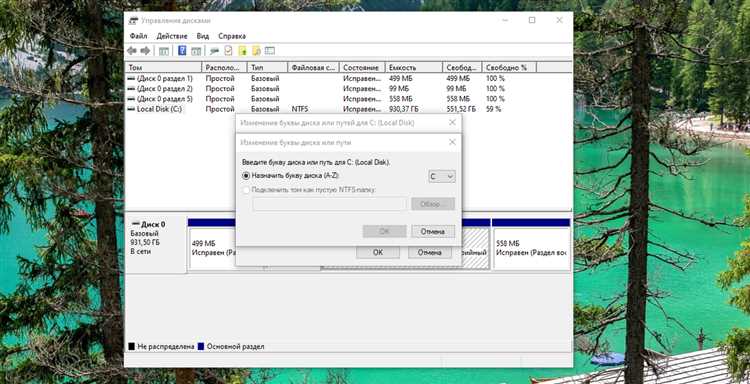The height and width of the screenshot is (384, 750).
Task: Select row '(Диск 0 раздел 2)'
Action: coord(348,89)
